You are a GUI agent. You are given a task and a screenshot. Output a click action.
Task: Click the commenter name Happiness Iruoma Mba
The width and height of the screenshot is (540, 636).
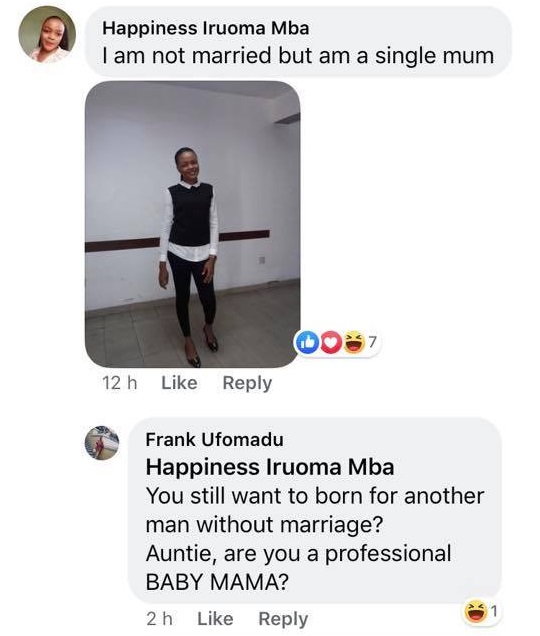coord(205,28)
